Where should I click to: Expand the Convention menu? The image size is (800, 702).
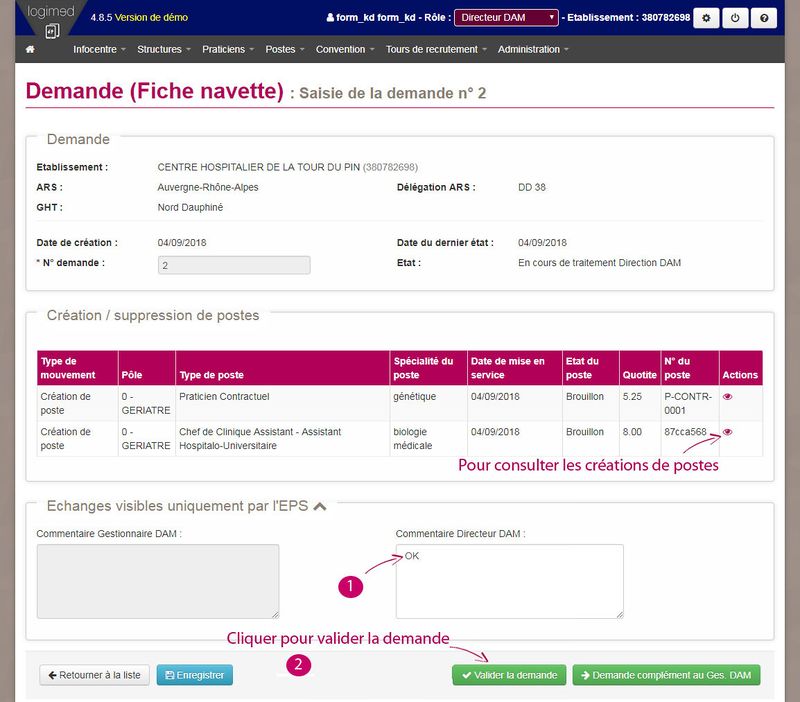tap(345, 49)
